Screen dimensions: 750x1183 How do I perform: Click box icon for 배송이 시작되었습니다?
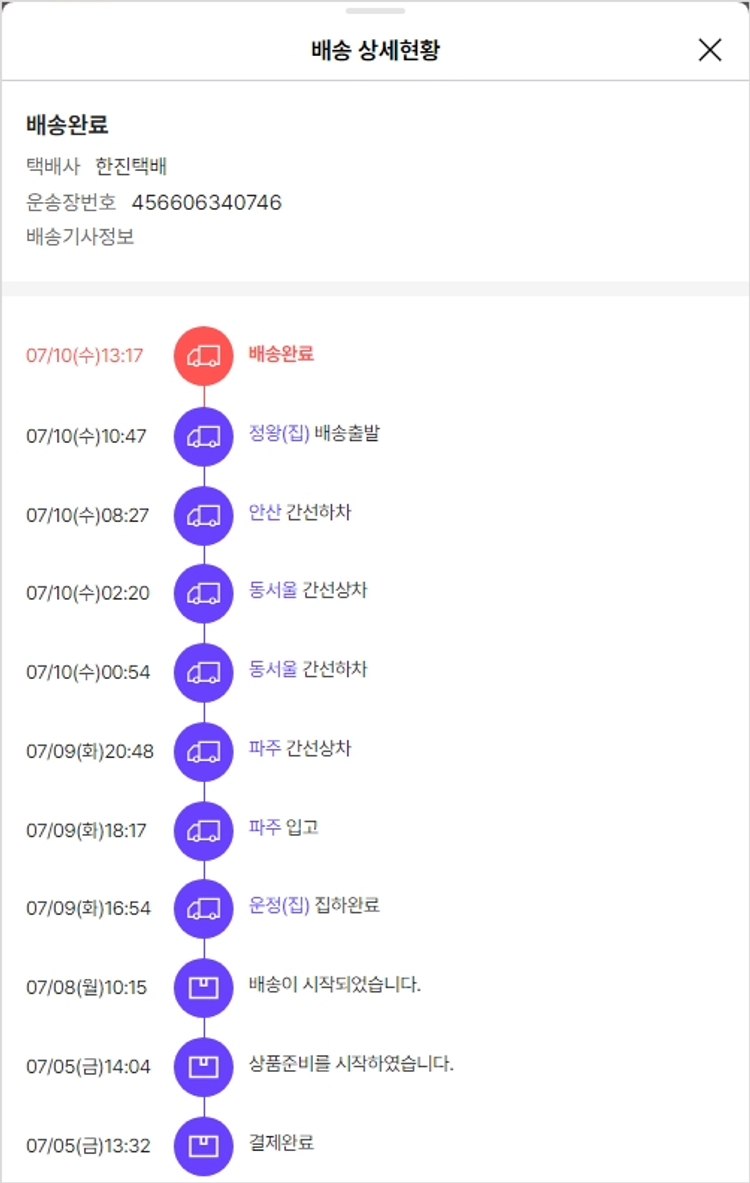(204, 987)
